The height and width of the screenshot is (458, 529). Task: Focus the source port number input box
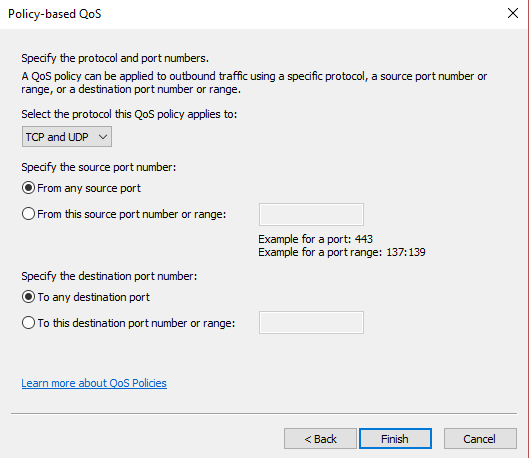coord(311,214)
